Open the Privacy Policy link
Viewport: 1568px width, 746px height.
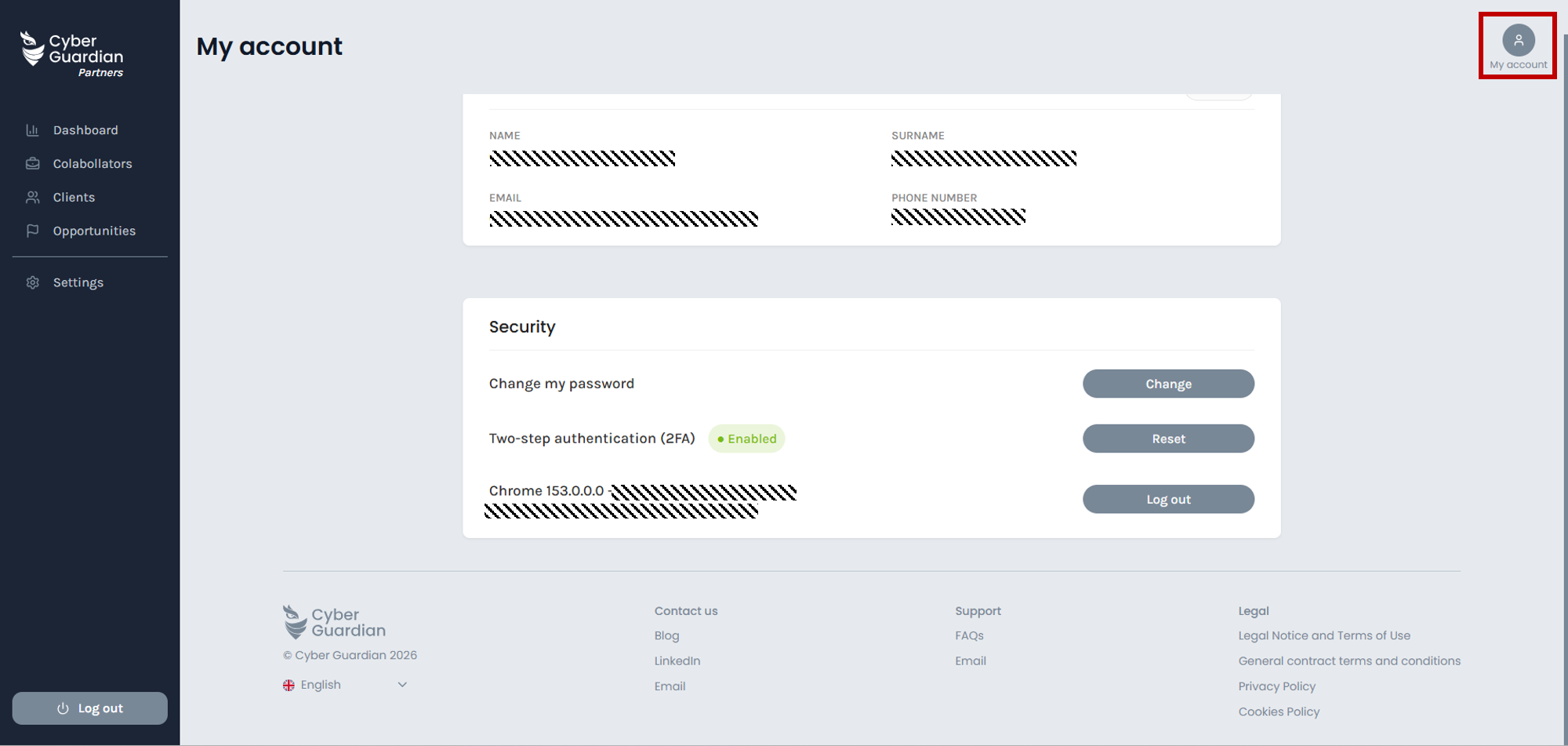(1277, 686)
